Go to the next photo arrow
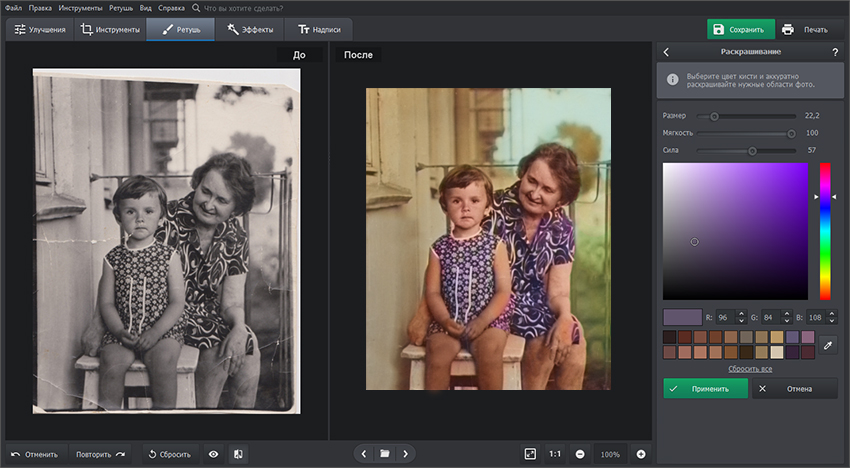The width and height of the screenshot is (850, 468). pyautogui.click(x=405, y=453)
